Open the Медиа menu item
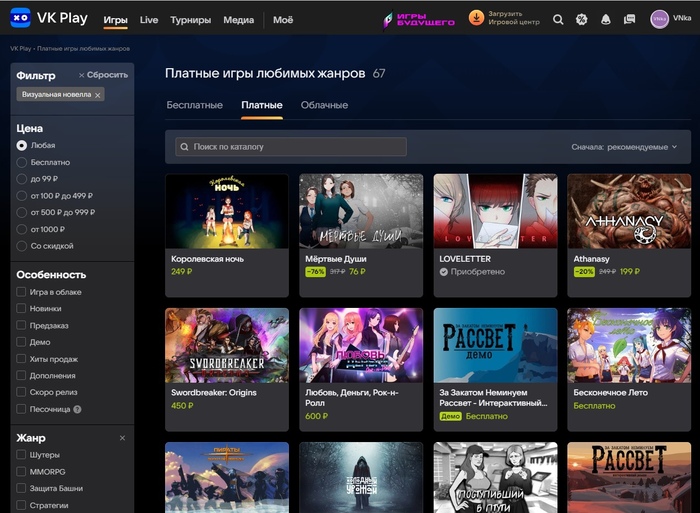 [x=238, y=20]
